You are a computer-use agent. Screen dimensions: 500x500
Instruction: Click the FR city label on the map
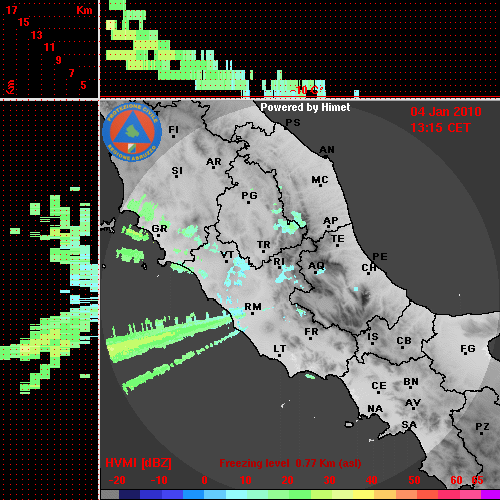pyautogui.click(x=311, y=332)
